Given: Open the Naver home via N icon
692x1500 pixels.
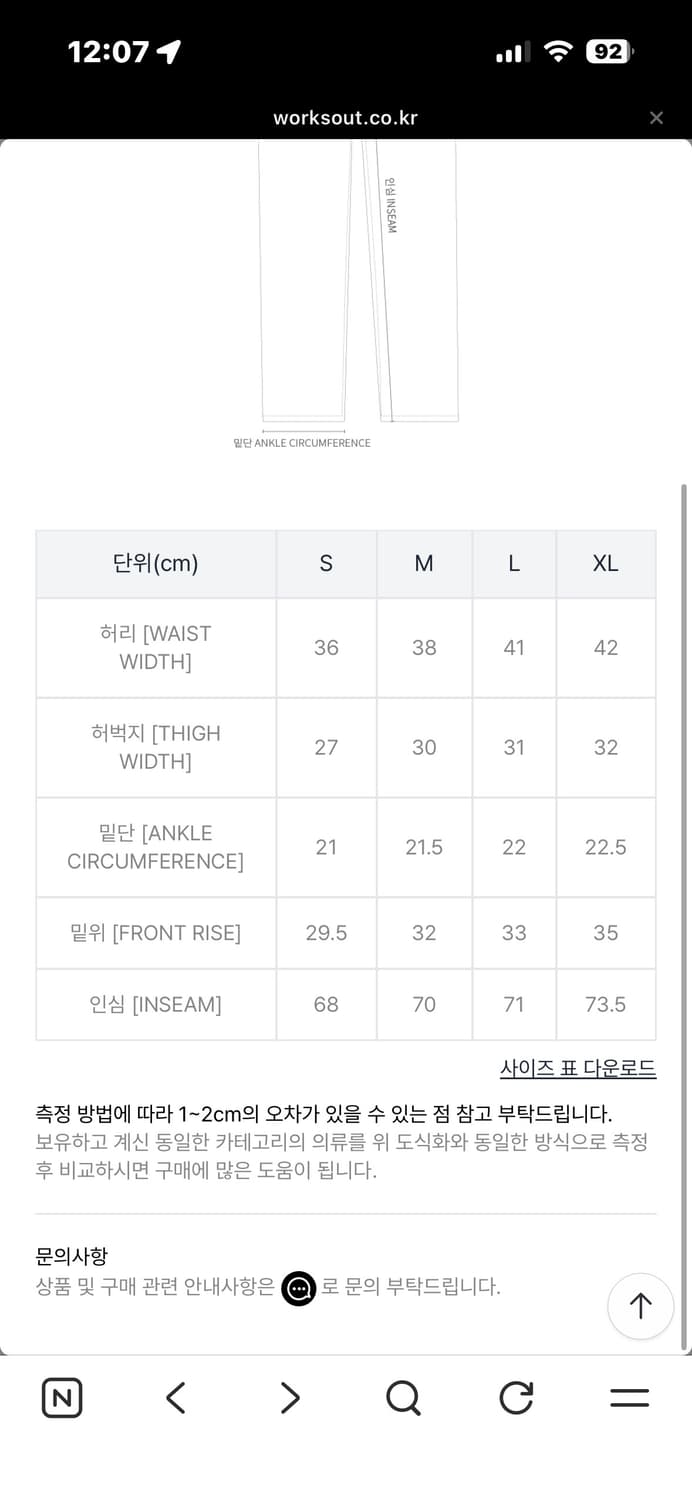Looking at the screenshot, I should point(61,1398).
